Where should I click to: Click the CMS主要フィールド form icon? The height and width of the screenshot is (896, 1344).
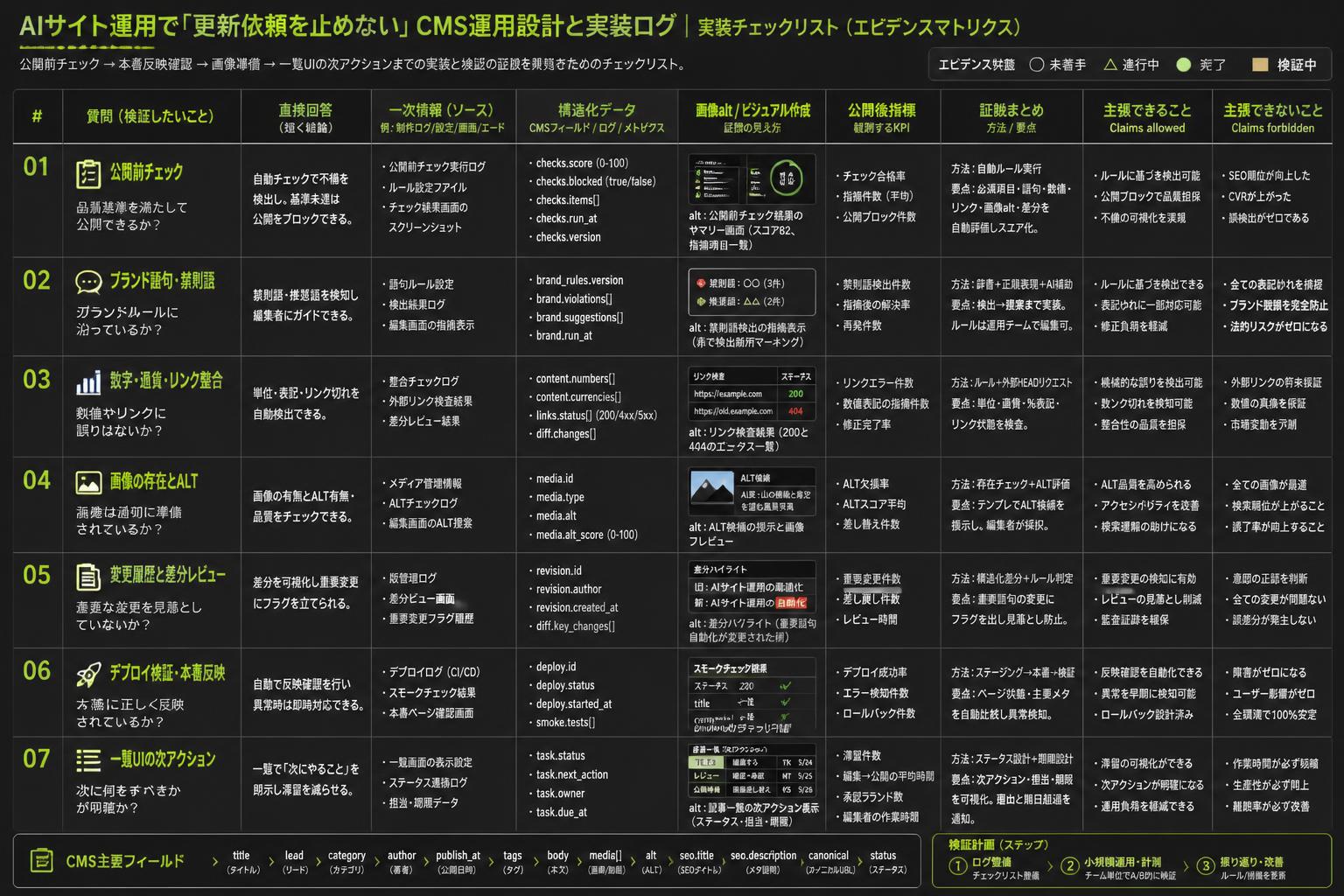[x=41, y=860]
